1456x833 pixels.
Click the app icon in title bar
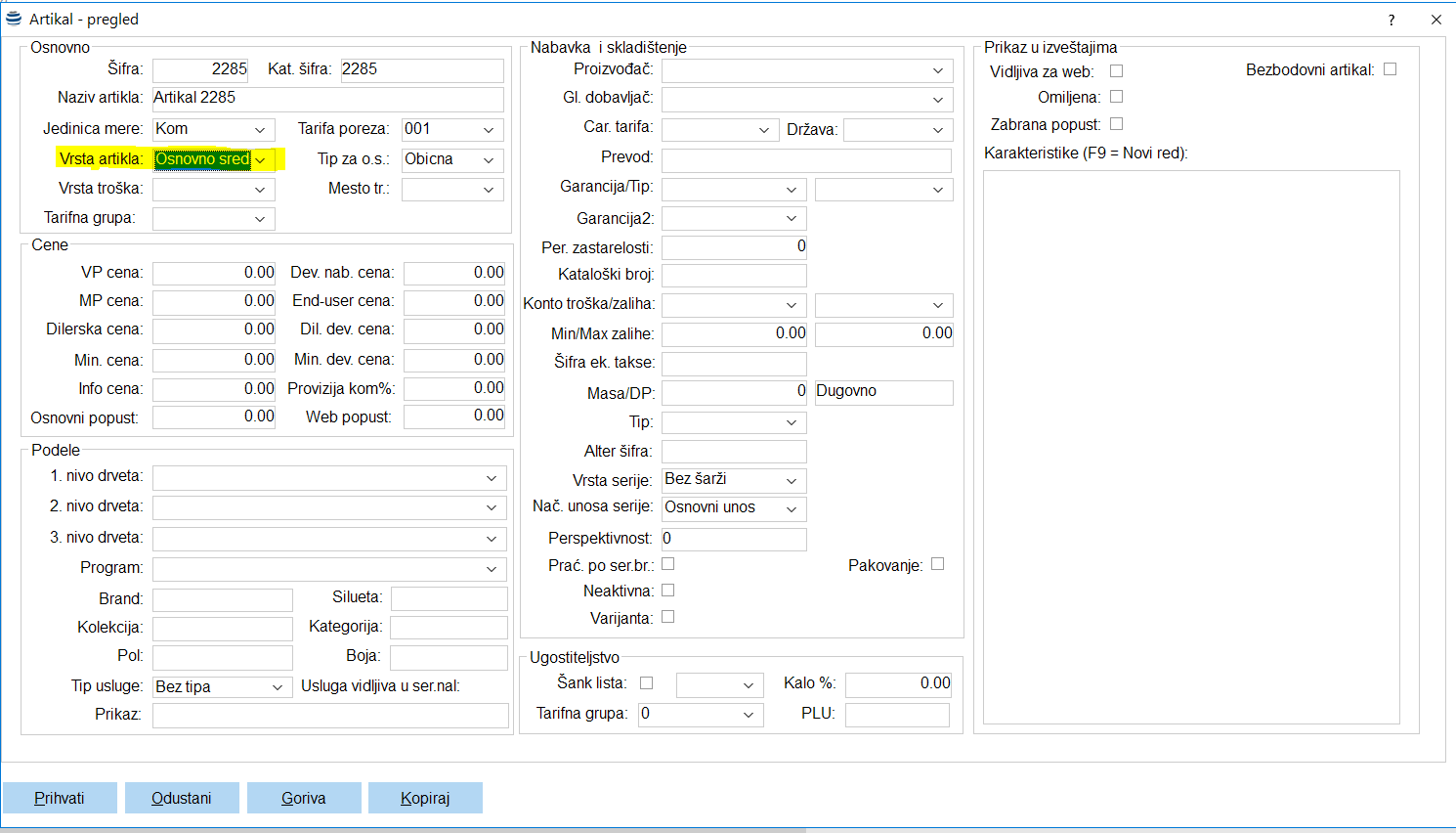(14, 19)
